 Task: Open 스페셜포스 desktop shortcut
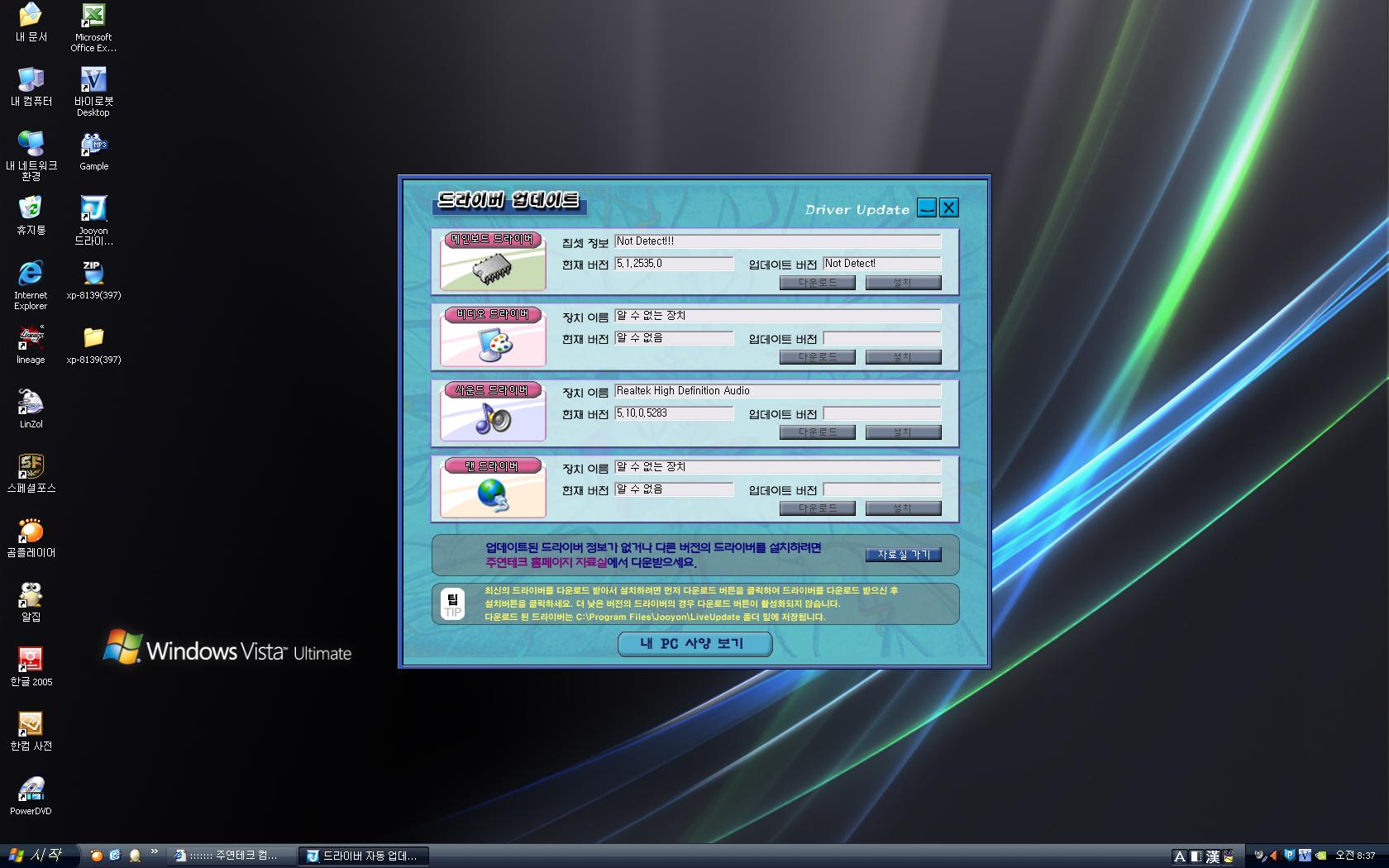31,473
